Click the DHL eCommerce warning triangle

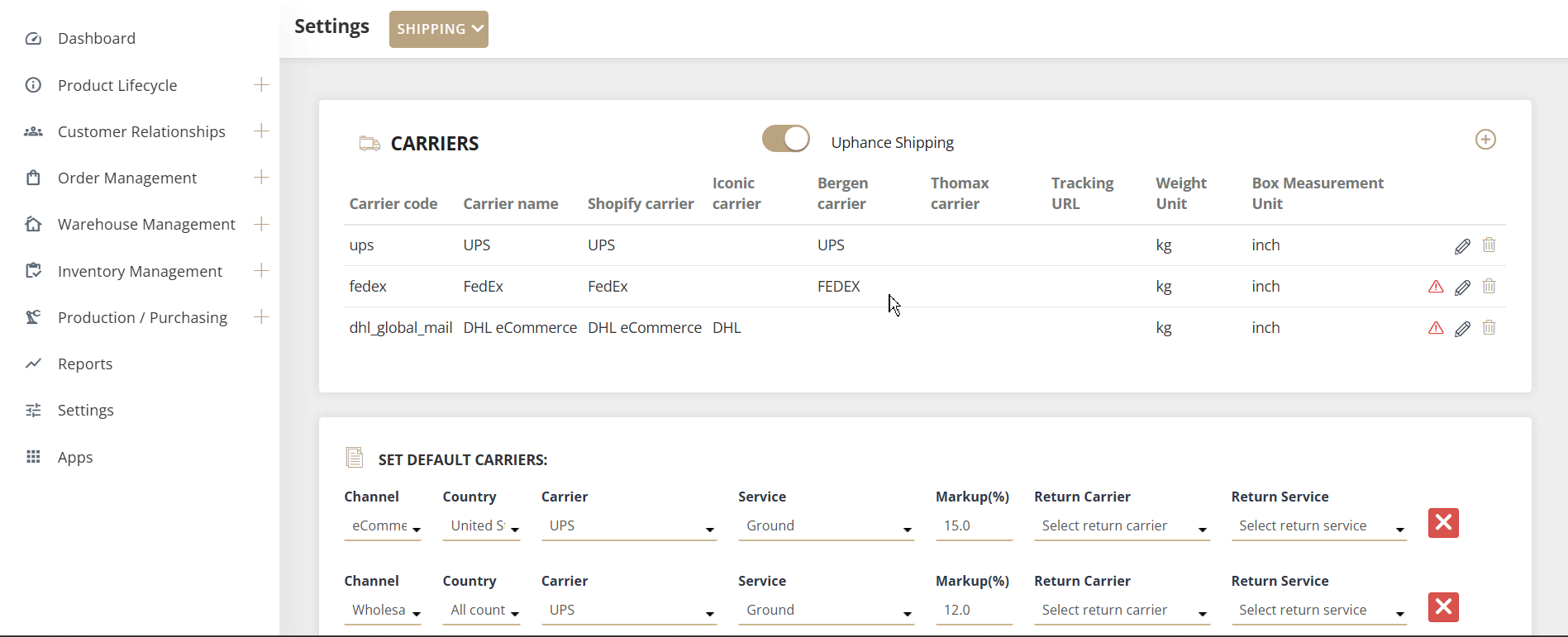coord(1436,328)
